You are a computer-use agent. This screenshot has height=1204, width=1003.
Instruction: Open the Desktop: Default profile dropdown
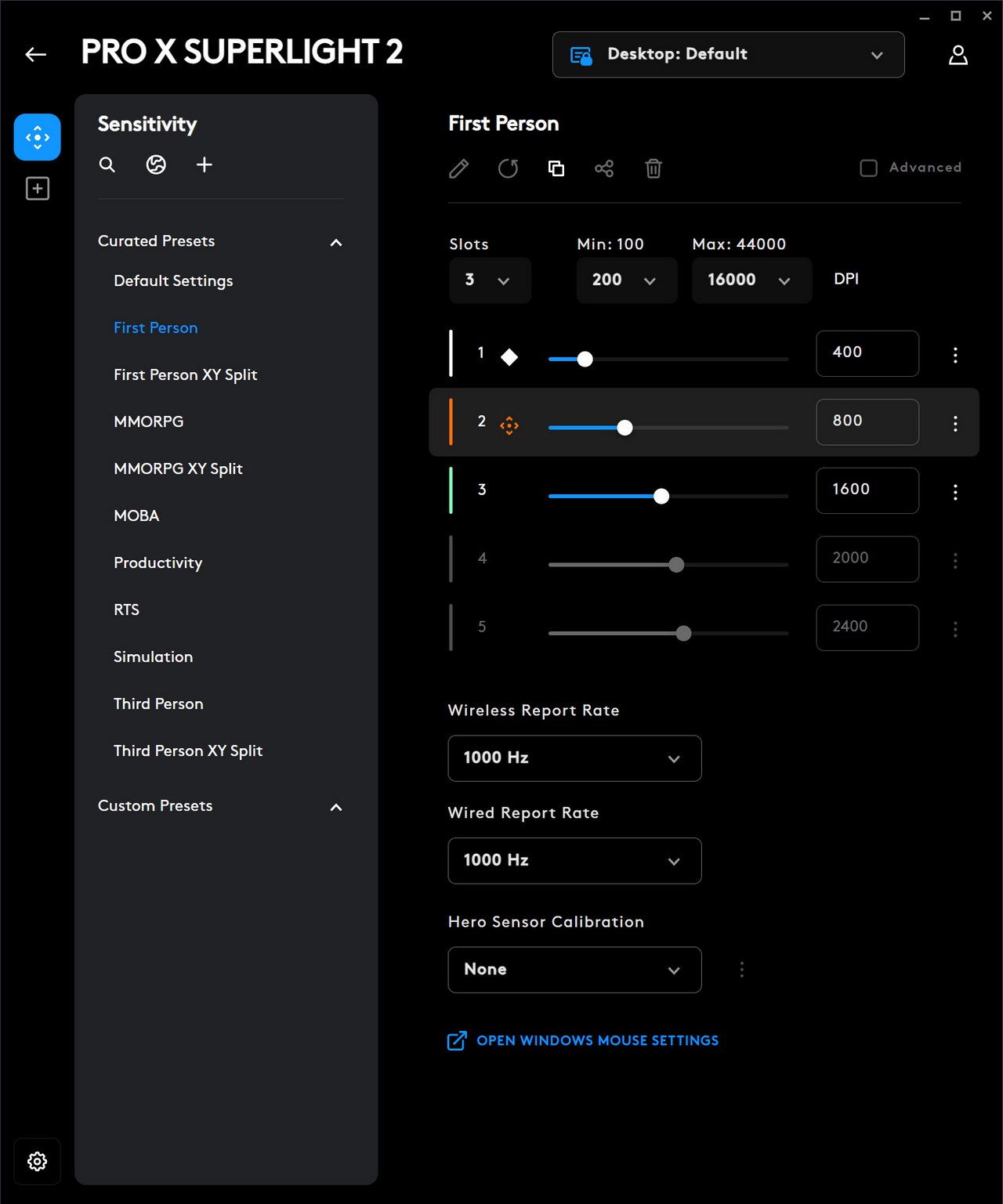pyautogui.click(x=729, y=55)
